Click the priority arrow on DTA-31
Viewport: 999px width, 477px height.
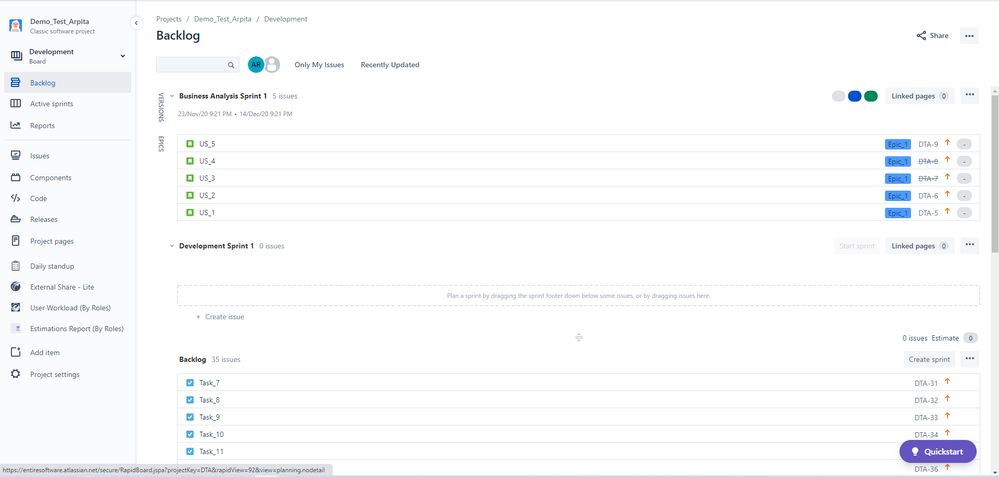(947, 382)
